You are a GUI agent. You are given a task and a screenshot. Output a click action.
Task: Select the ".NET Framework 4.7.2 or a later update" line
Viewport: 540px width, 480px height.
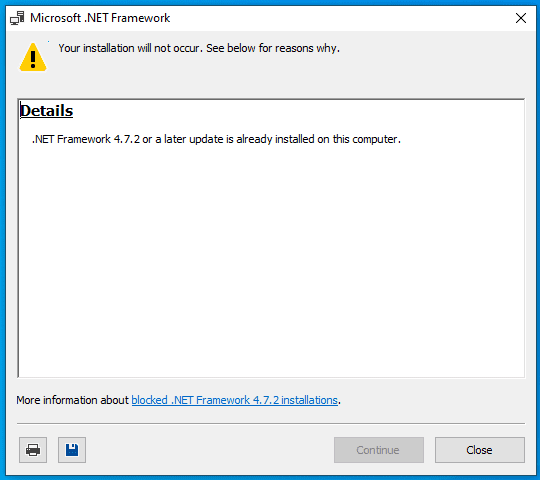click(x=216, y=139)
